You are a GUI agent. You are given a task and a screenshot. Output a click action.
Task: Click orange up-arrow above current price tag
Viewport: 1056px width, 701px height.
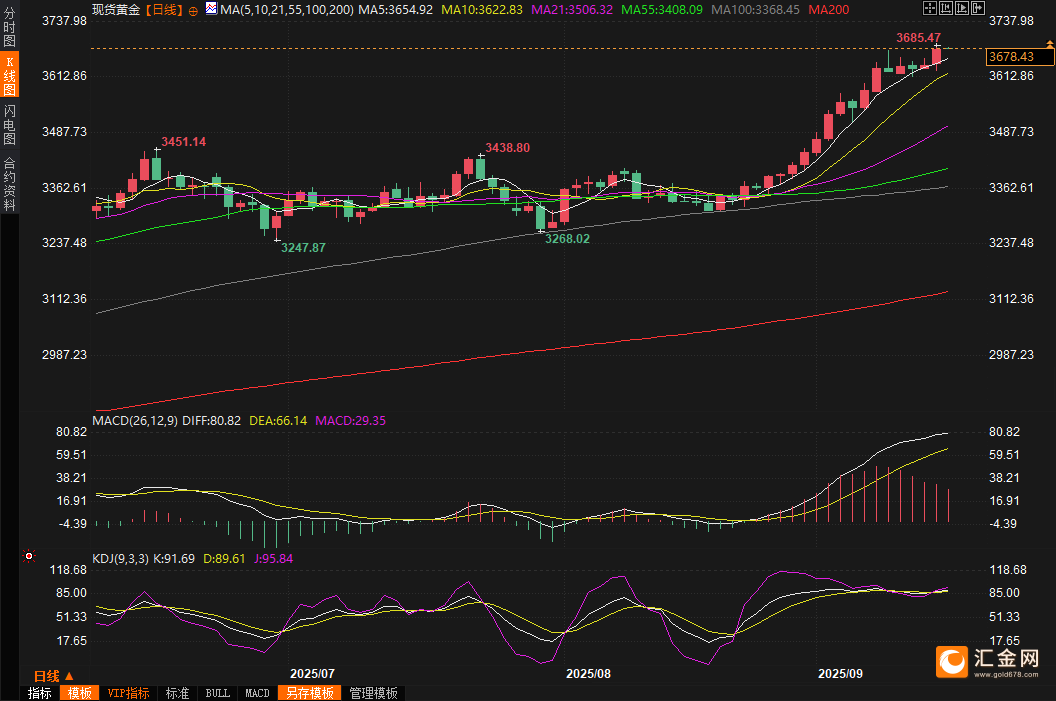tap(1049, 44)
